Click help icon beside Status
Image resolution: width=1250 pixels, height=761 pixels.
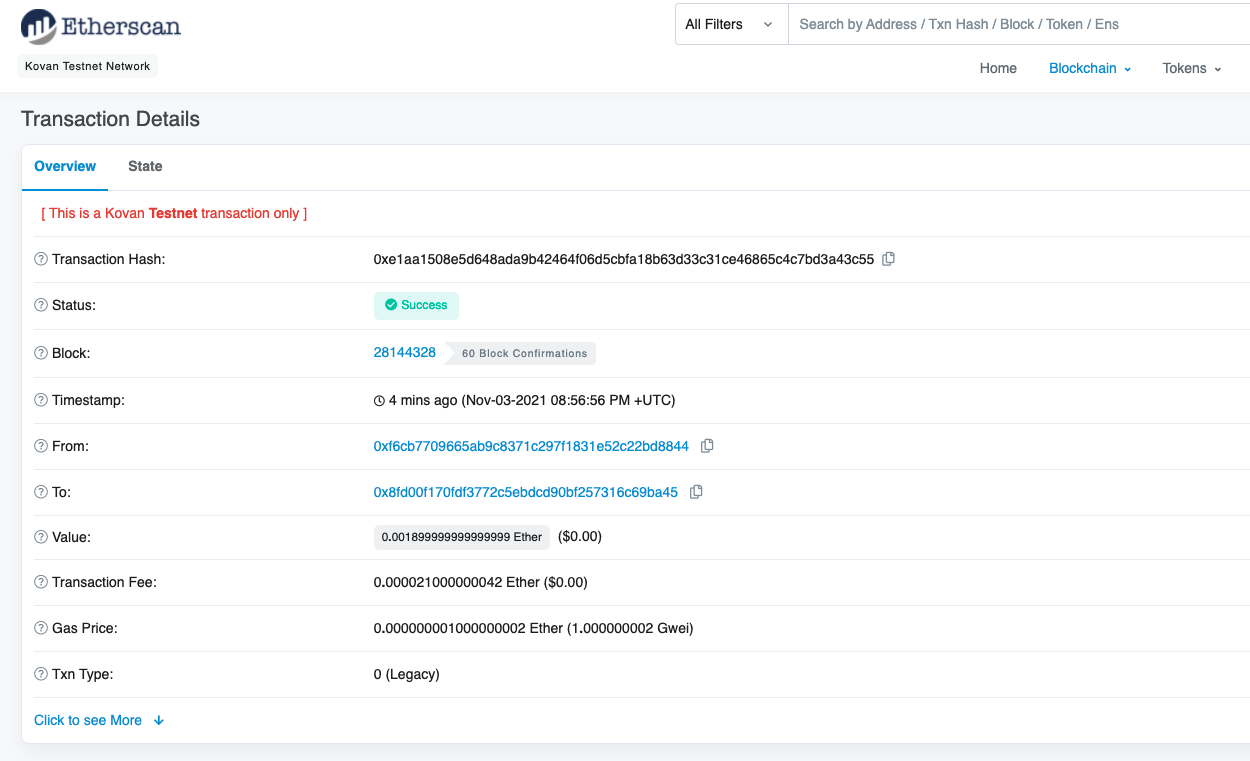(41, 305)
